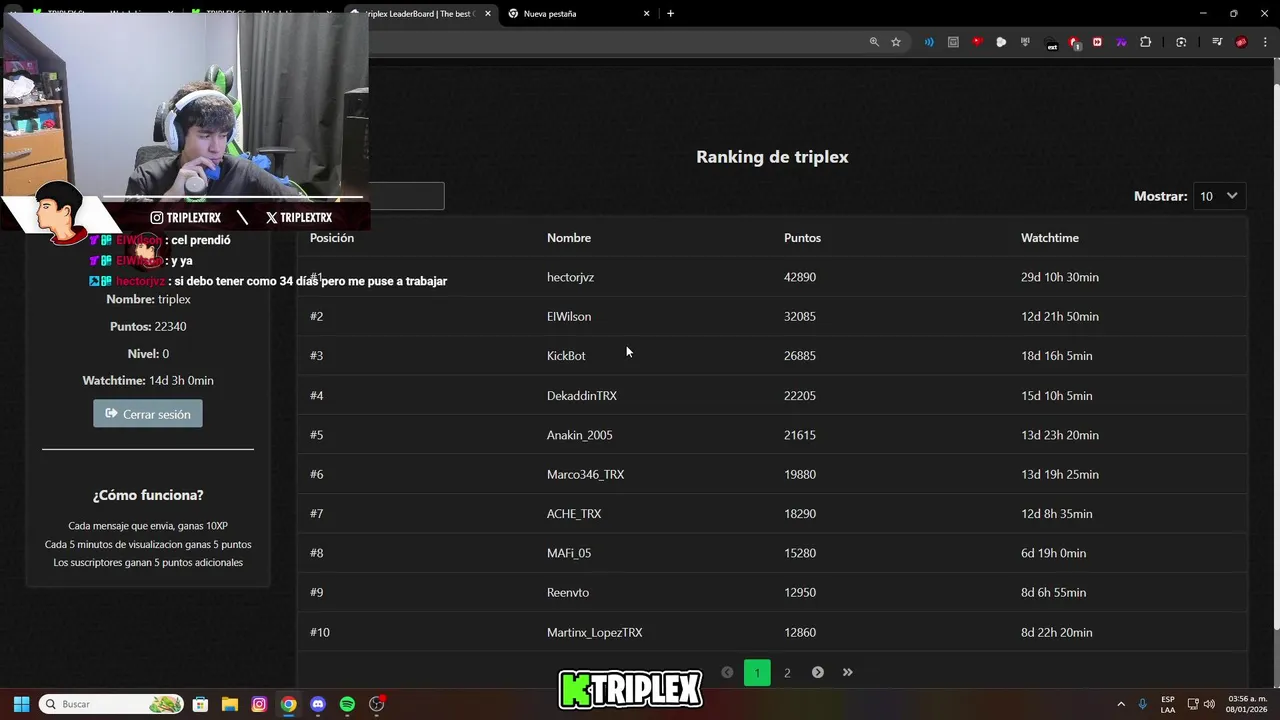1280x720 pixels.
Task: Open the network status tray icon
Action: 1192,704
